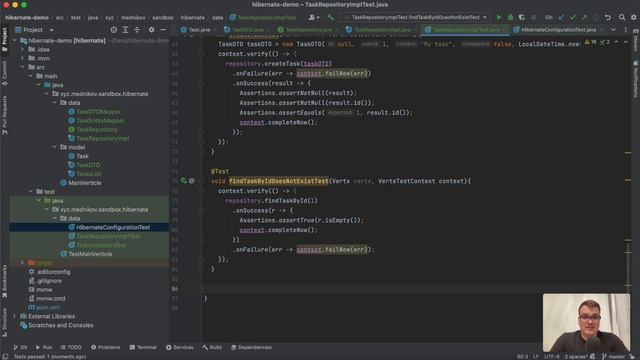Open Services tool window button

[x=180, y=347]
